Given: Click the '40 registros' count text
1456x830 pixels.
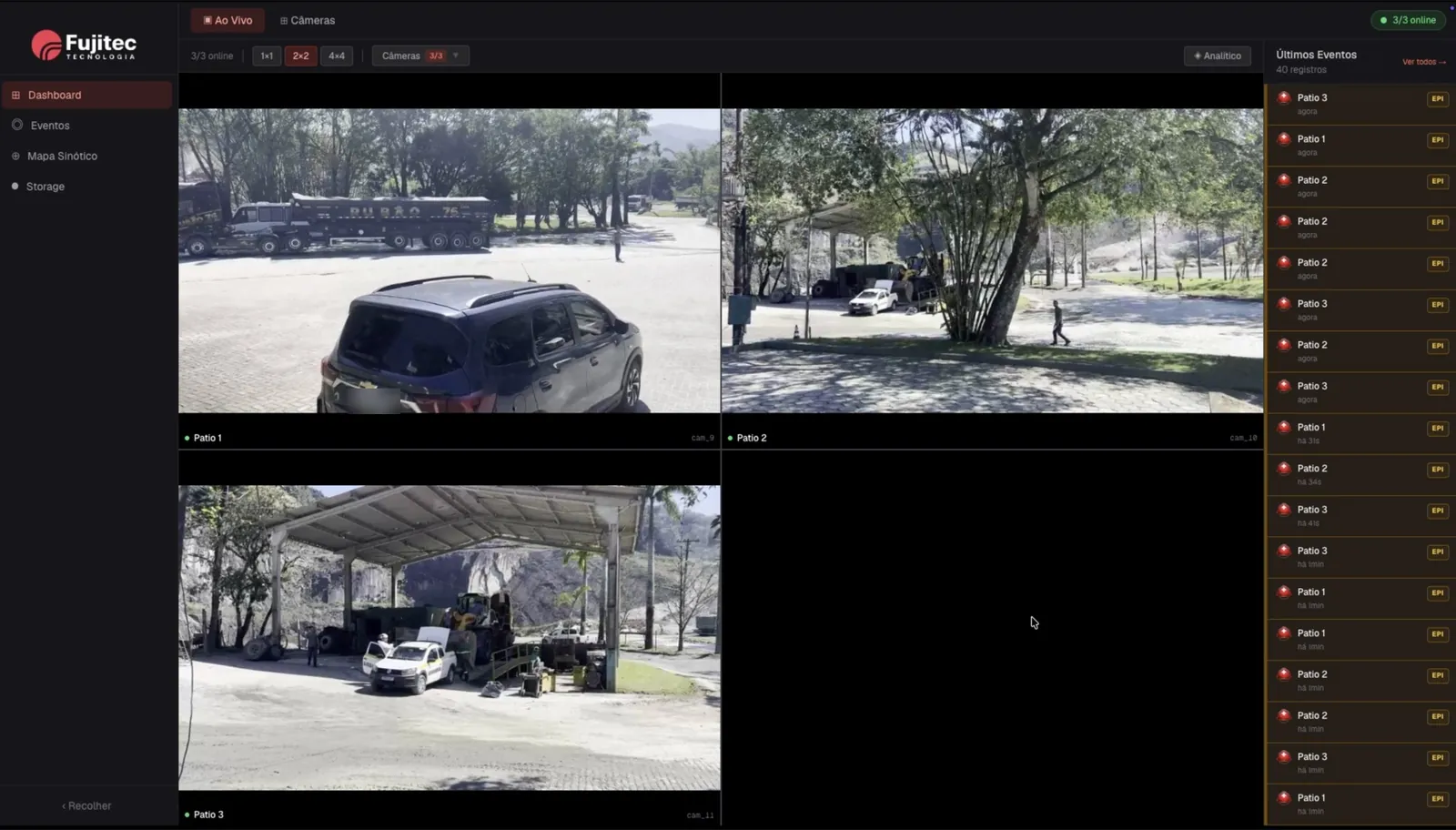Looking at the screenshot, I should coord(1301,70).
